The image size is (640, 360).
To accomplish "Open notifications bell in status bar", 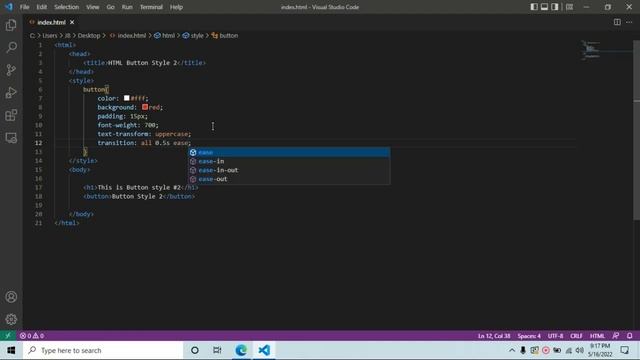I will [x=629, y=336].
